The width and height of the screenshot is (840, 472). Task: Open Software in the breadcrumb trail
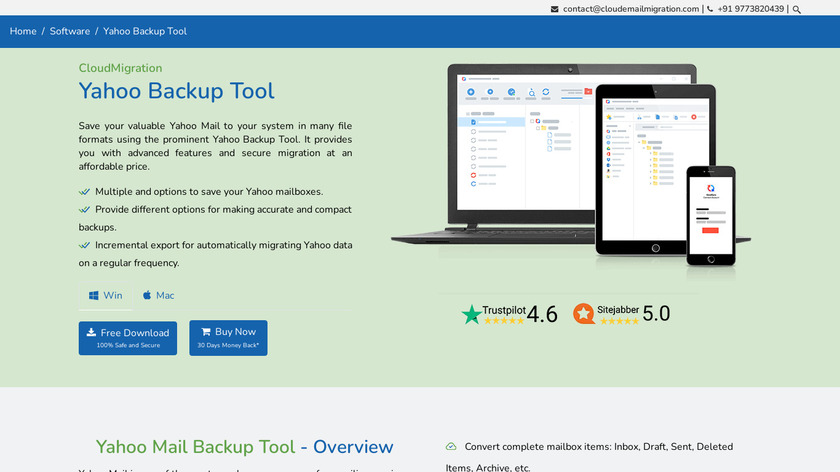70,31
